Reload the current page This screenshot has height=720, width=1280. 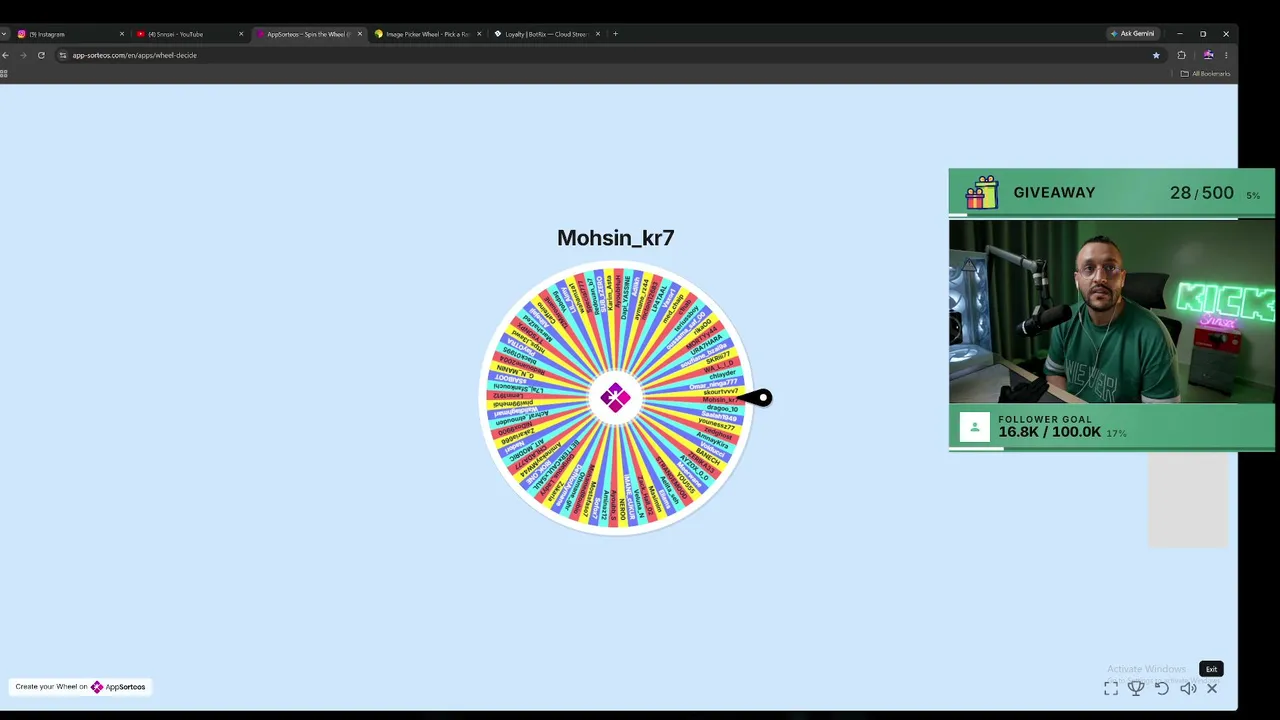(x=41, y=55)
